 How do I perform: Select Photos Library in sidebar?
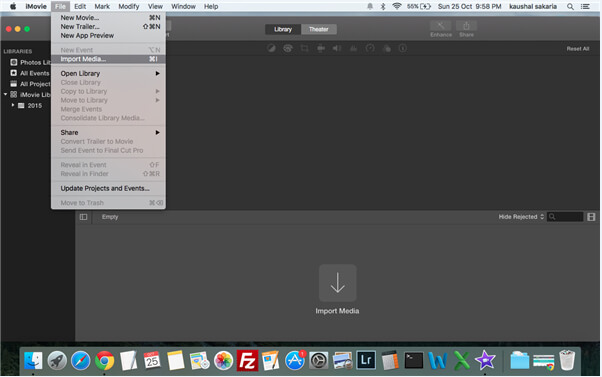pos(31,62)
